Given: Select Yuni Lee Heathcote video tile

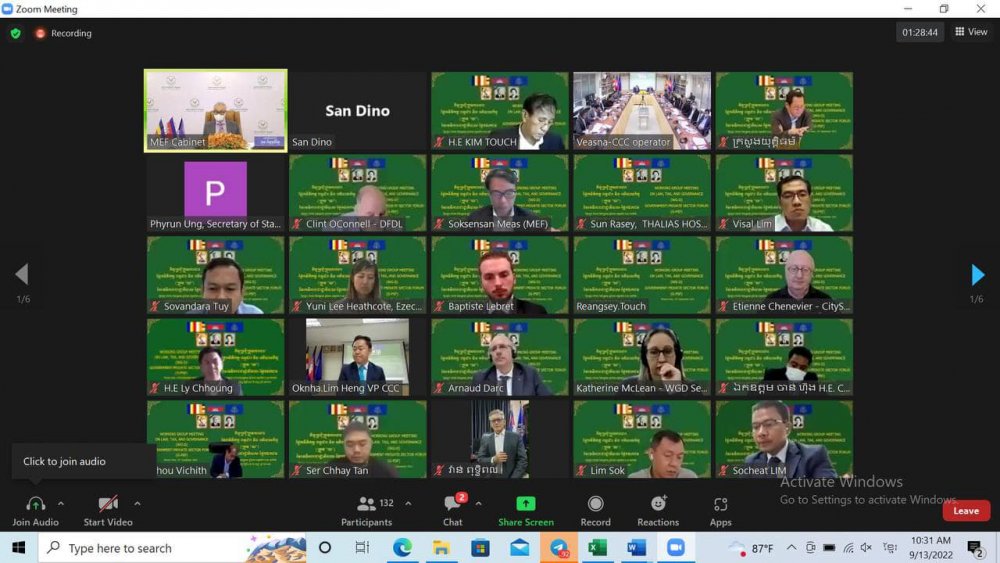Looking at the screenshot, I should click(x=357, y=275).
